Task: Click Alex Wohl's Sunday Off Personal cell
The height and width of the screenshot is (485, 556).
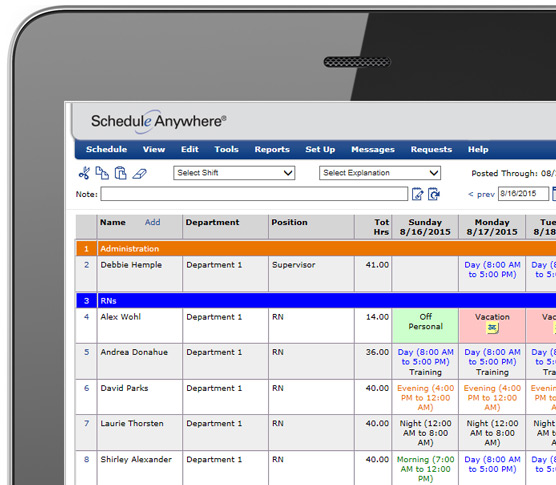Action: click(425, 325)
